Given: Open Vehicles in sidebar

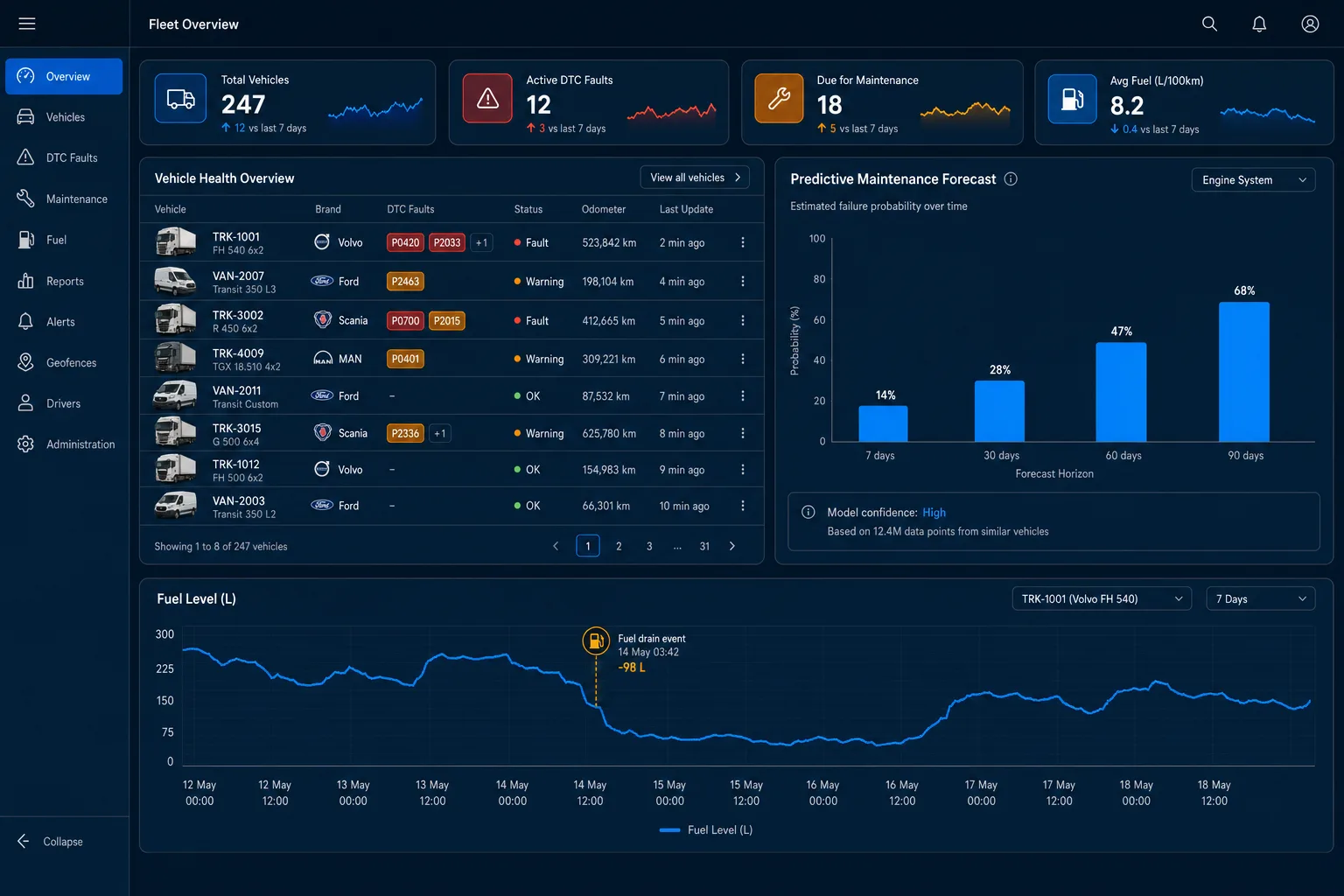Looking at the screenshot, I should click(64, 117).
